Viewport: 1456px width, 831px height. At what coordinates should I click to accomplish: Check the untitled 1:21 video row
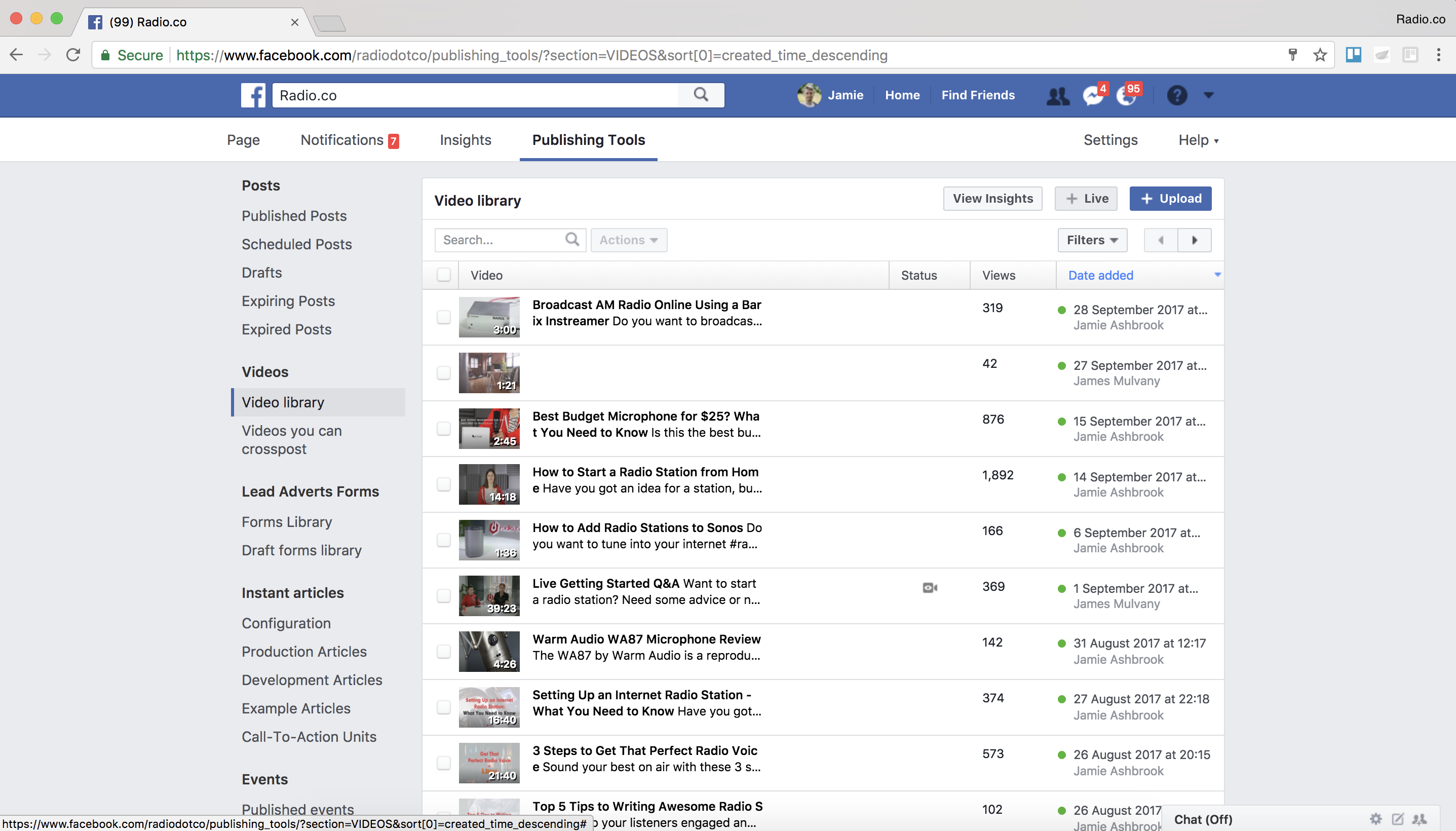click(443, 373)
